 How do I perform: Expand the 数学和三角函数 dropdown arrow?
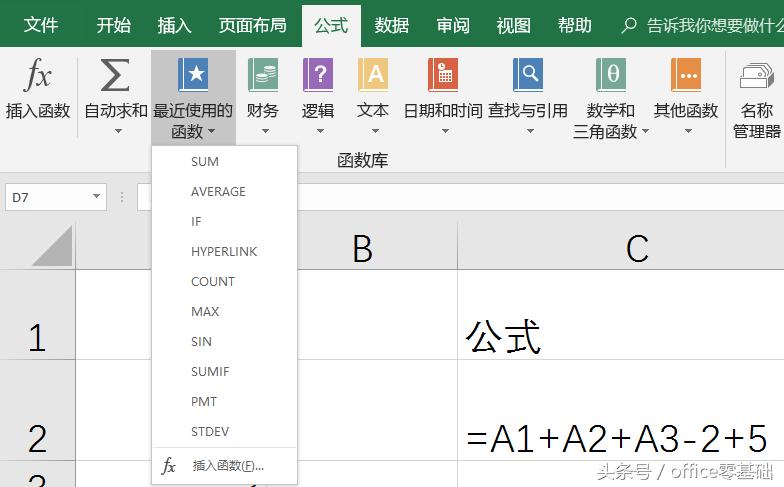pos(645,132)
